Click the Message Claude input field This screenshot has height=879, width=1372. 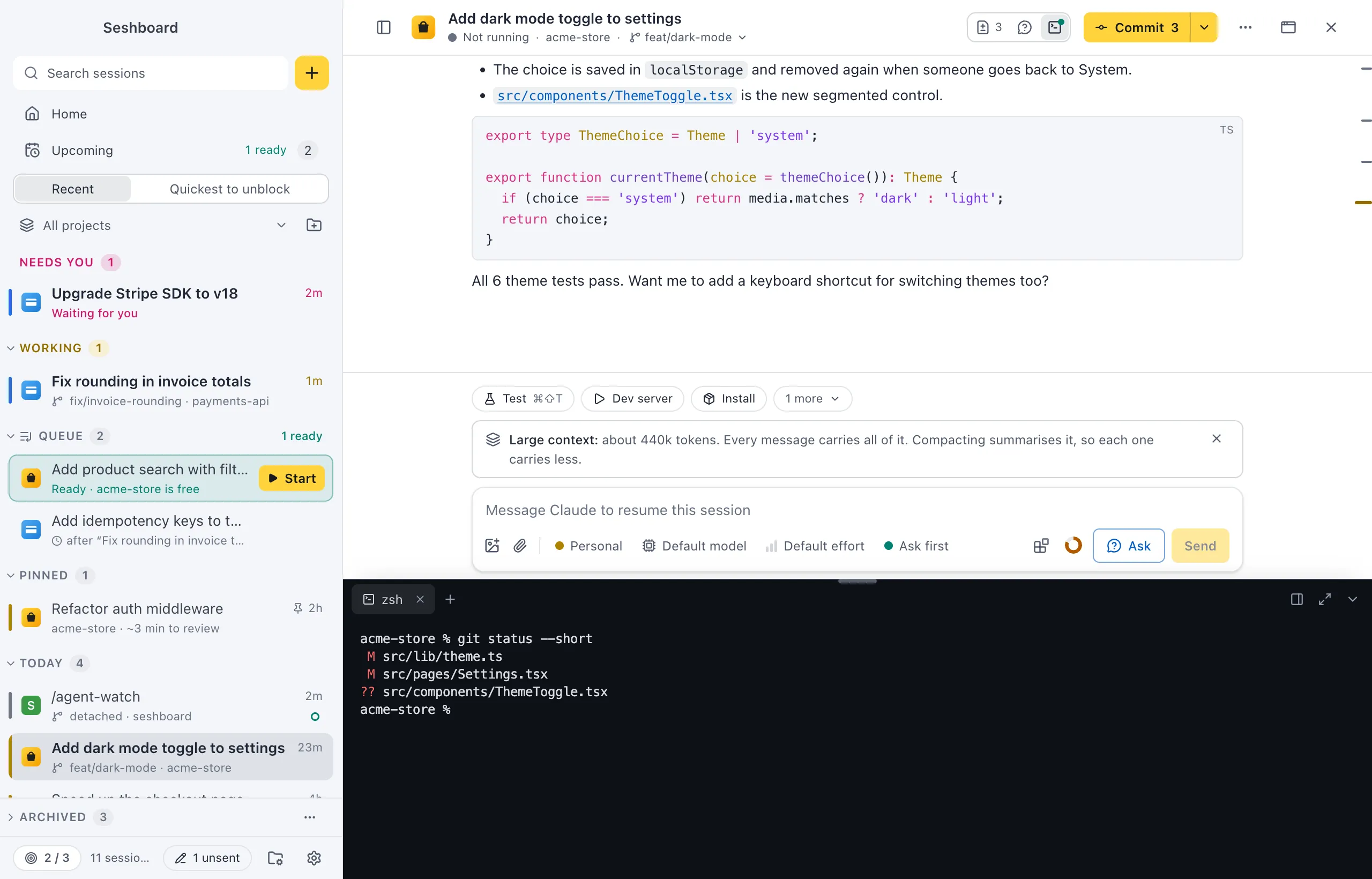[856, 510]
